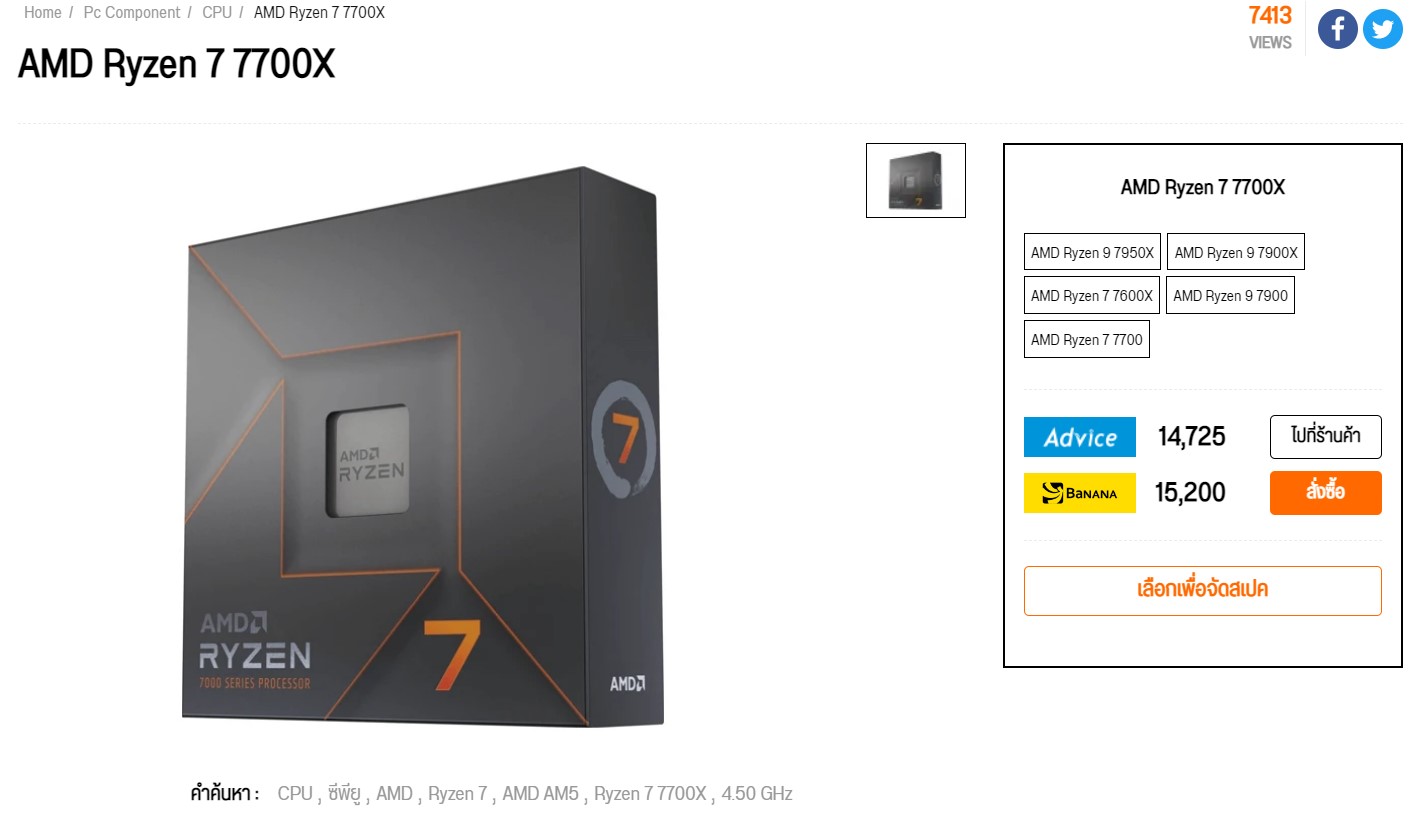Open the Home breadcrumb link
This screenshot has width=1423, height=830.
point(43,13)
